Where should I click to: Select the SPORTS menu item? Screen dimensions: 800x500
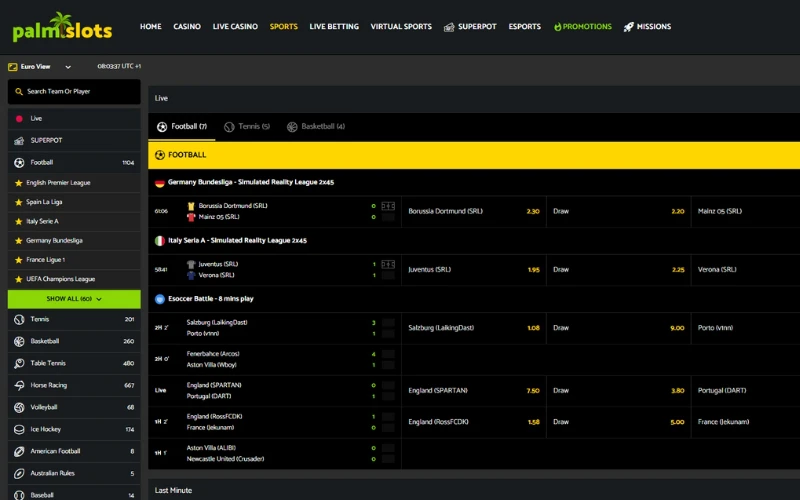pyautogui.click(x=284, y=27)
